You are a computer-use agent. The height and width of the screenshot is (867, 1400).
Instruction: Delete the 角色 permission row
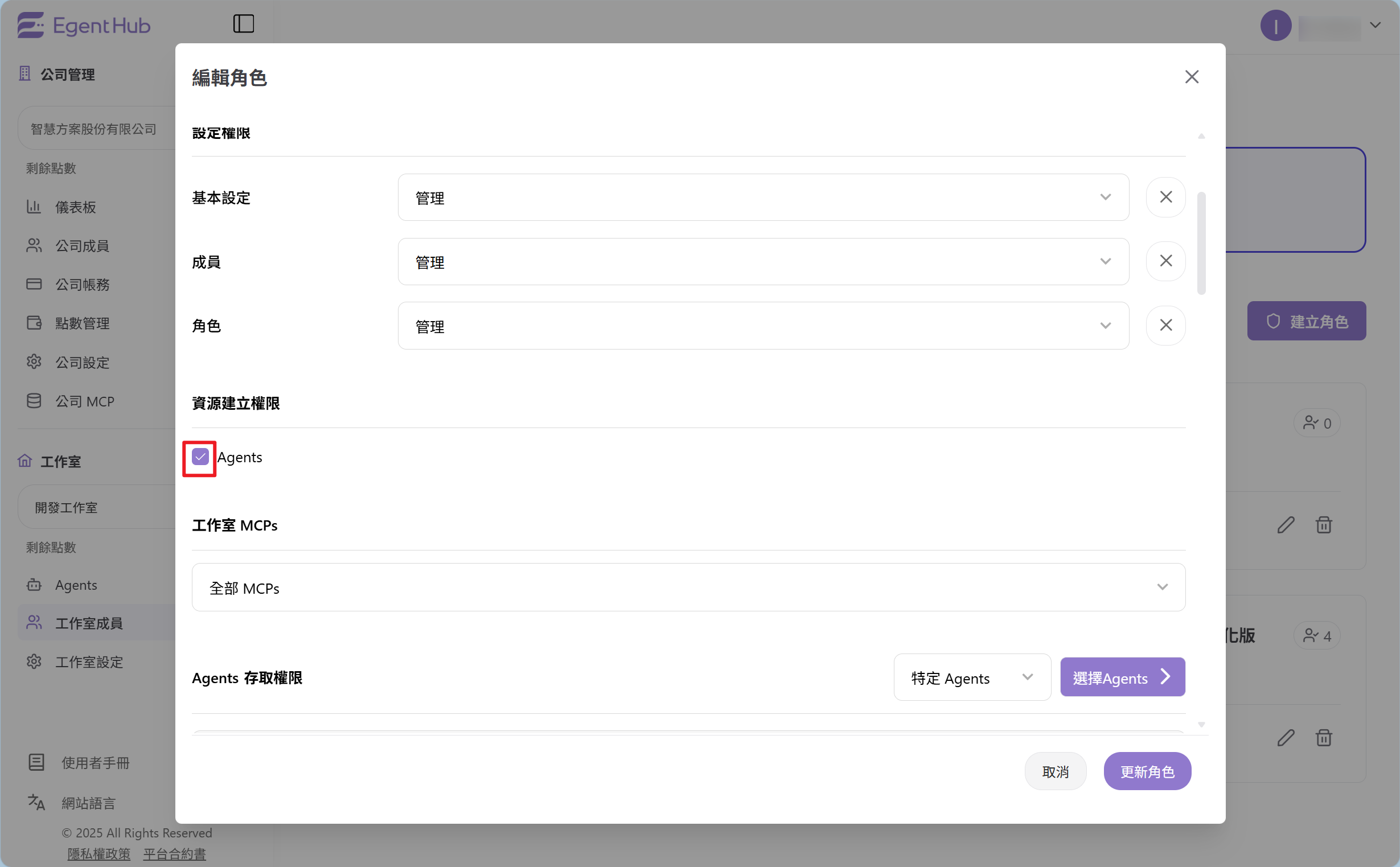(1165, 326)
